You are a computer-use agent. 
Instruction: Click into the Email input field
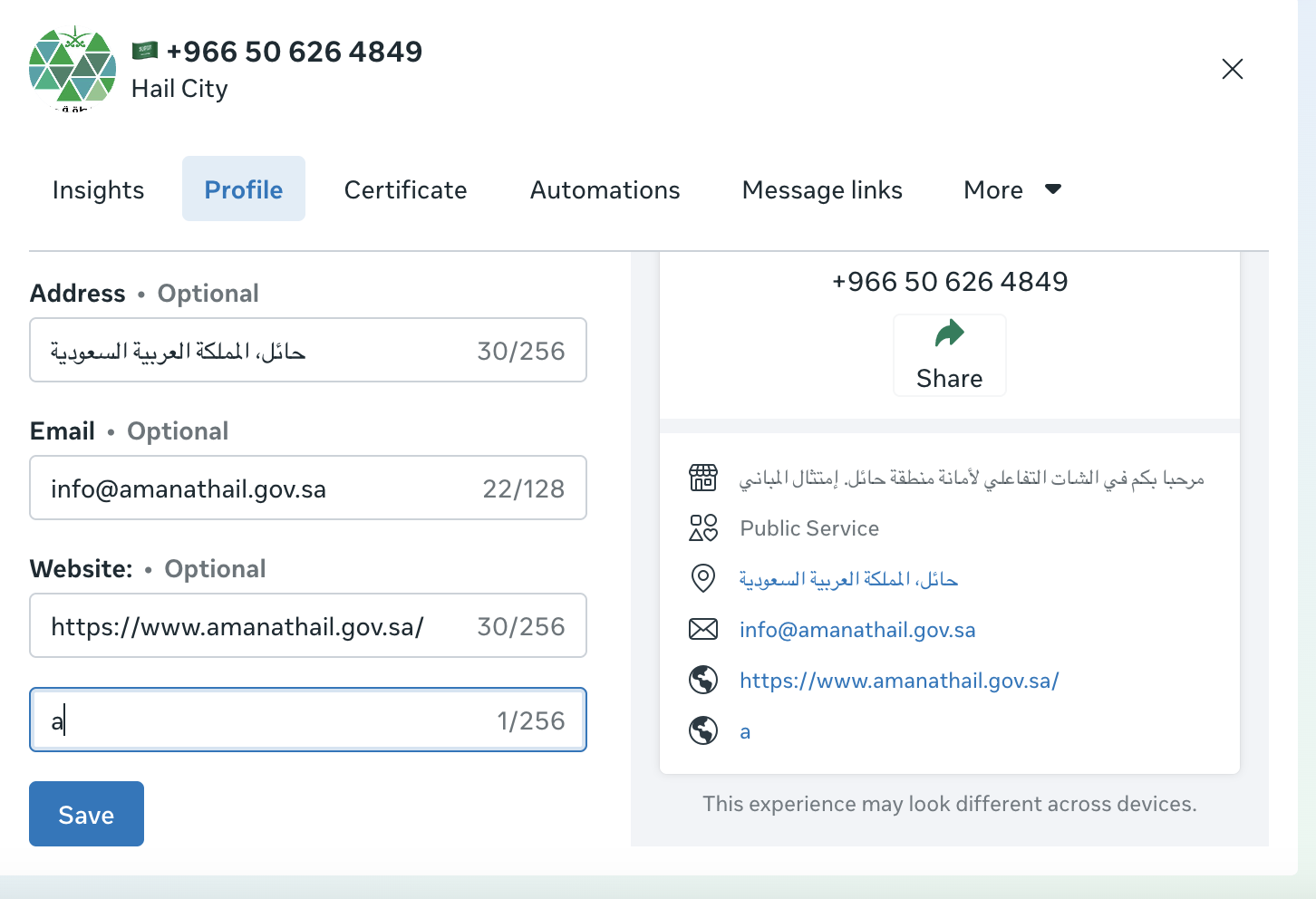pos(308,488)
